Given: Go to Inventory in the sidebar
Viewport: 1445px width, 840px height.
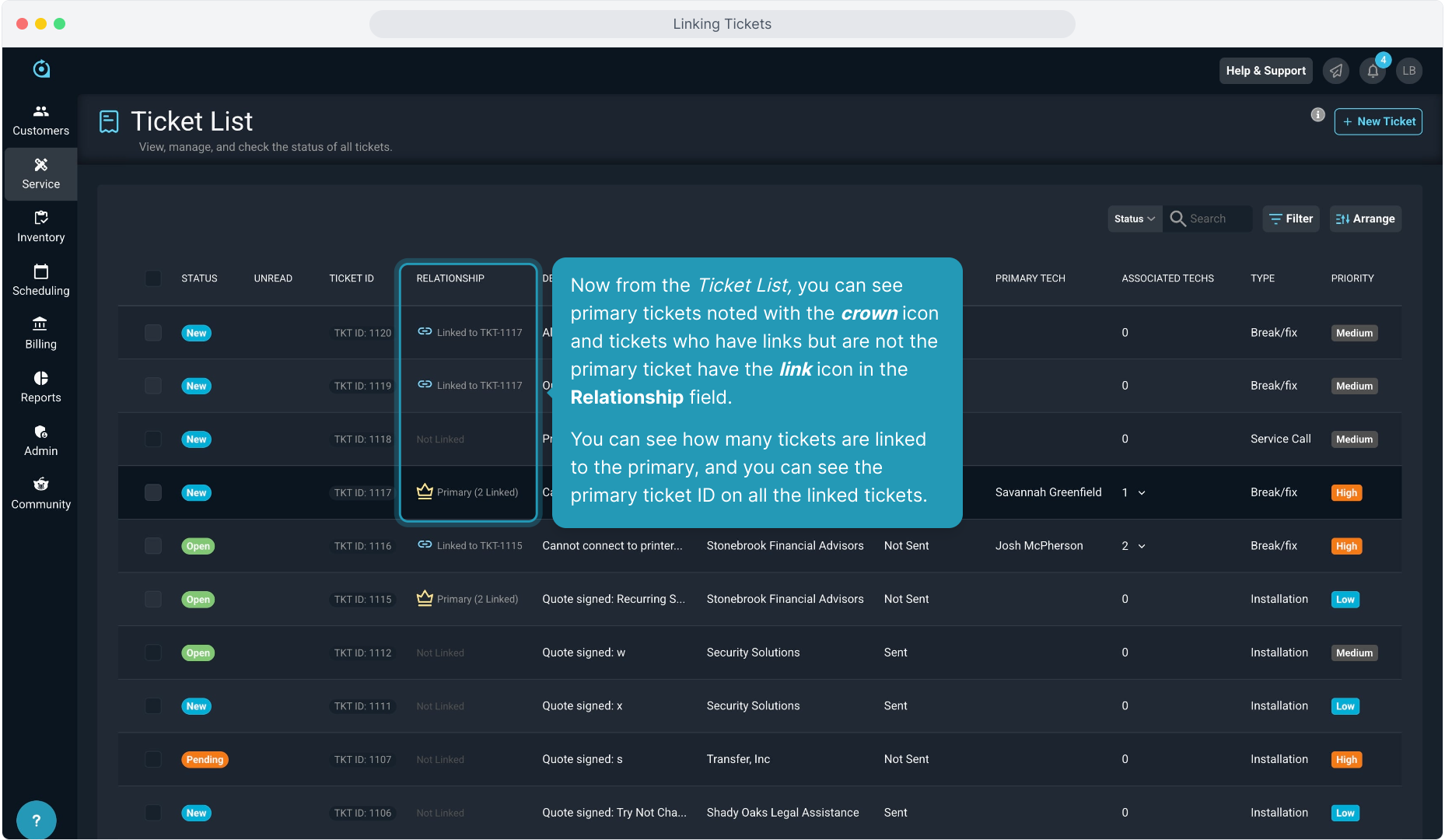Looking at the screenshot, I should click(x=41, y=226).
